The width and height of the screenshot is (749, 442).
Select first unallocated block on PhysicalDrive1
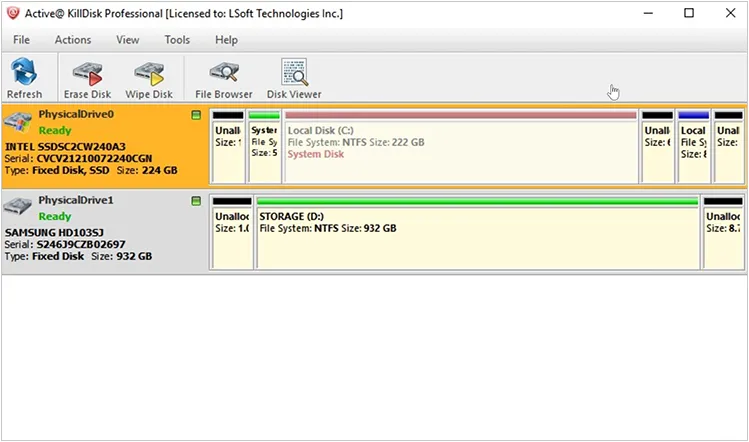232,233
